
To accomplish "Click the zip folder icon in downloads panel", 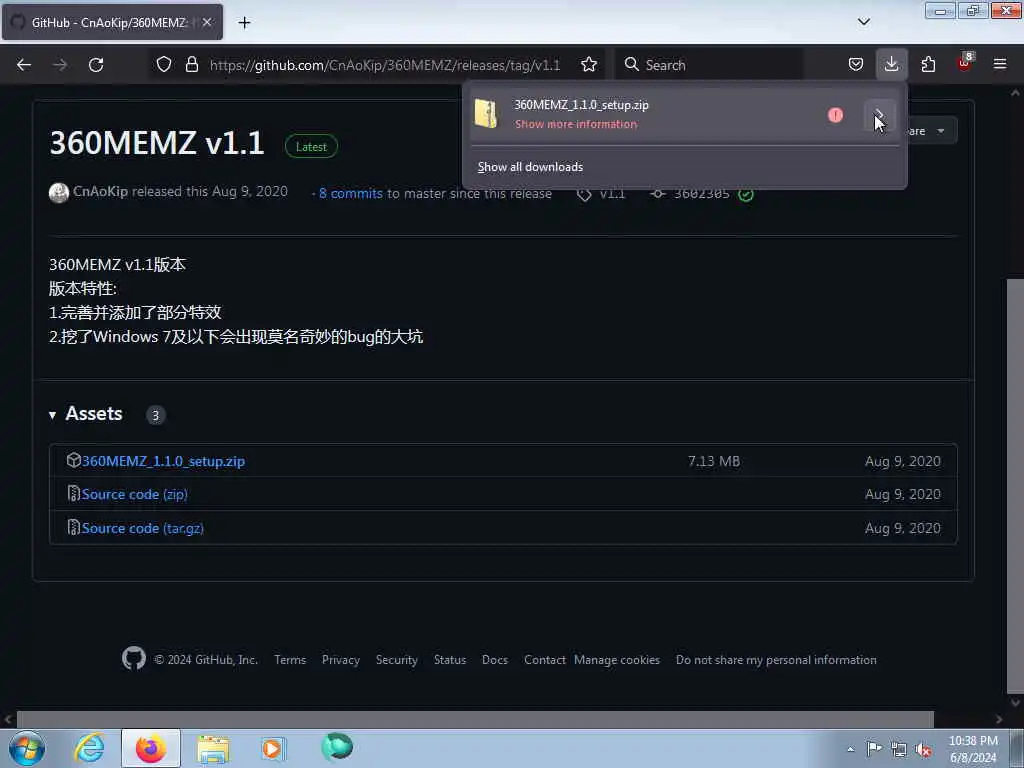I will [x=486, y=114].
